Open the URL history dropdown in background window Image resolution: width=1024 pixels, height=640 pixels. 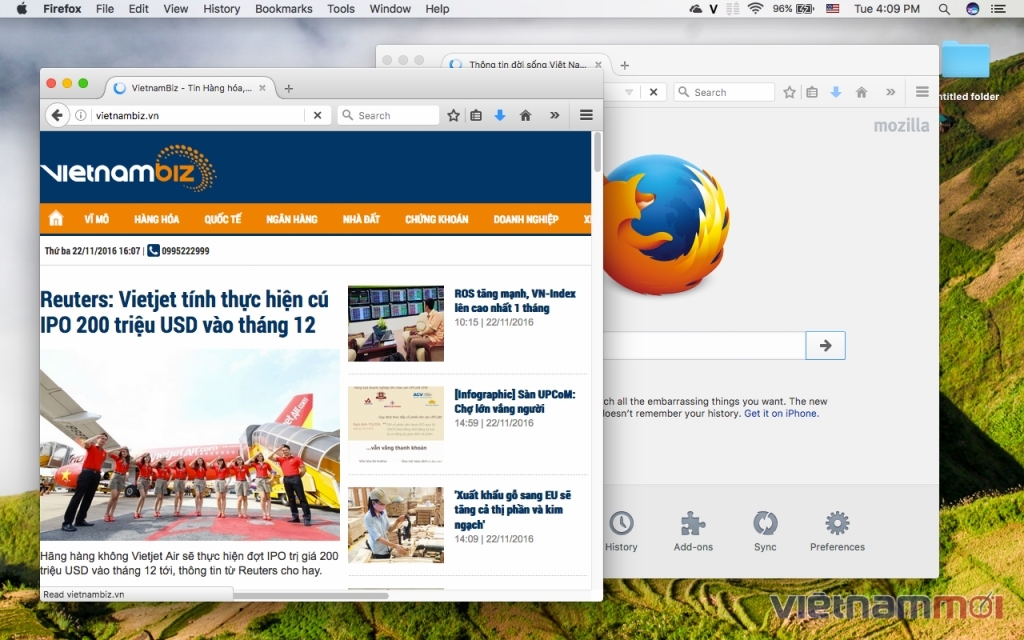(629, 92)
